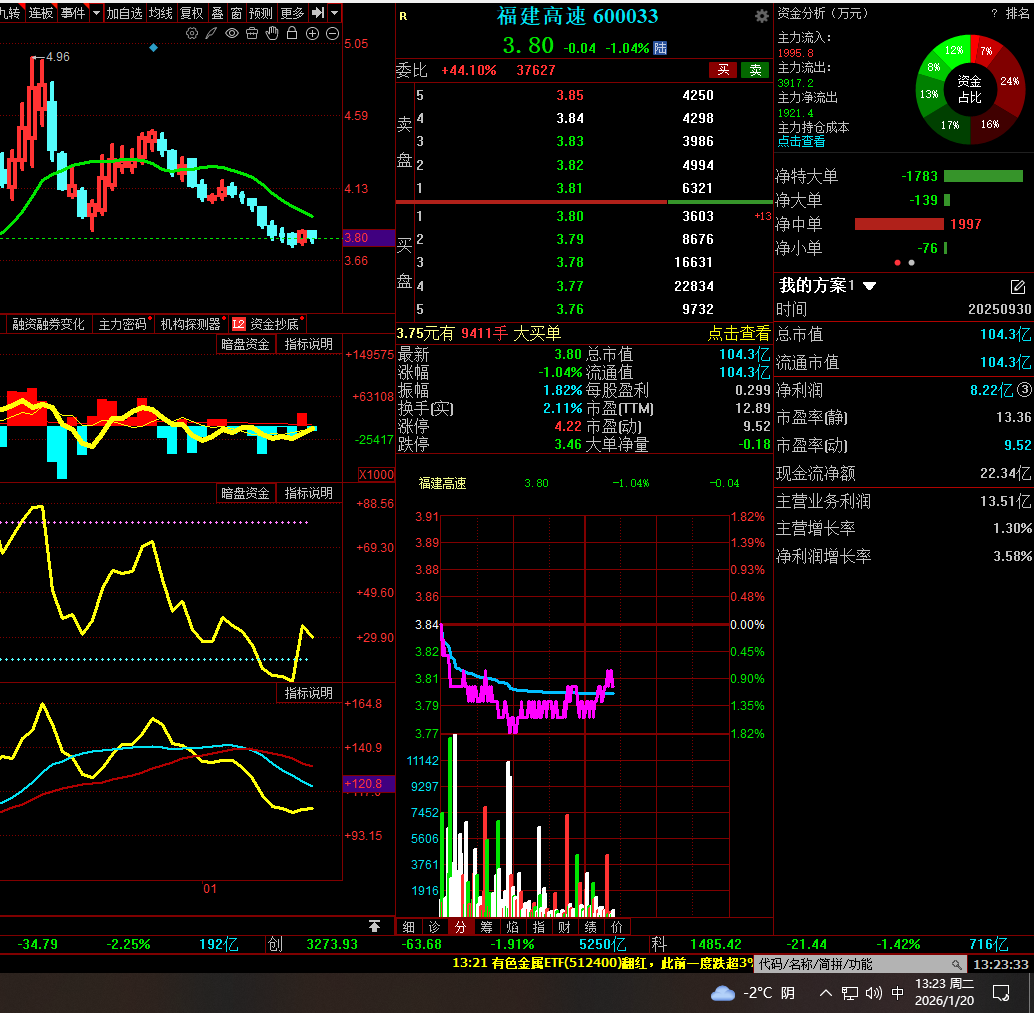The height and width of the screenshot is (1013, 1034).
Task: Click the question mark help icon
Action: 994,13
